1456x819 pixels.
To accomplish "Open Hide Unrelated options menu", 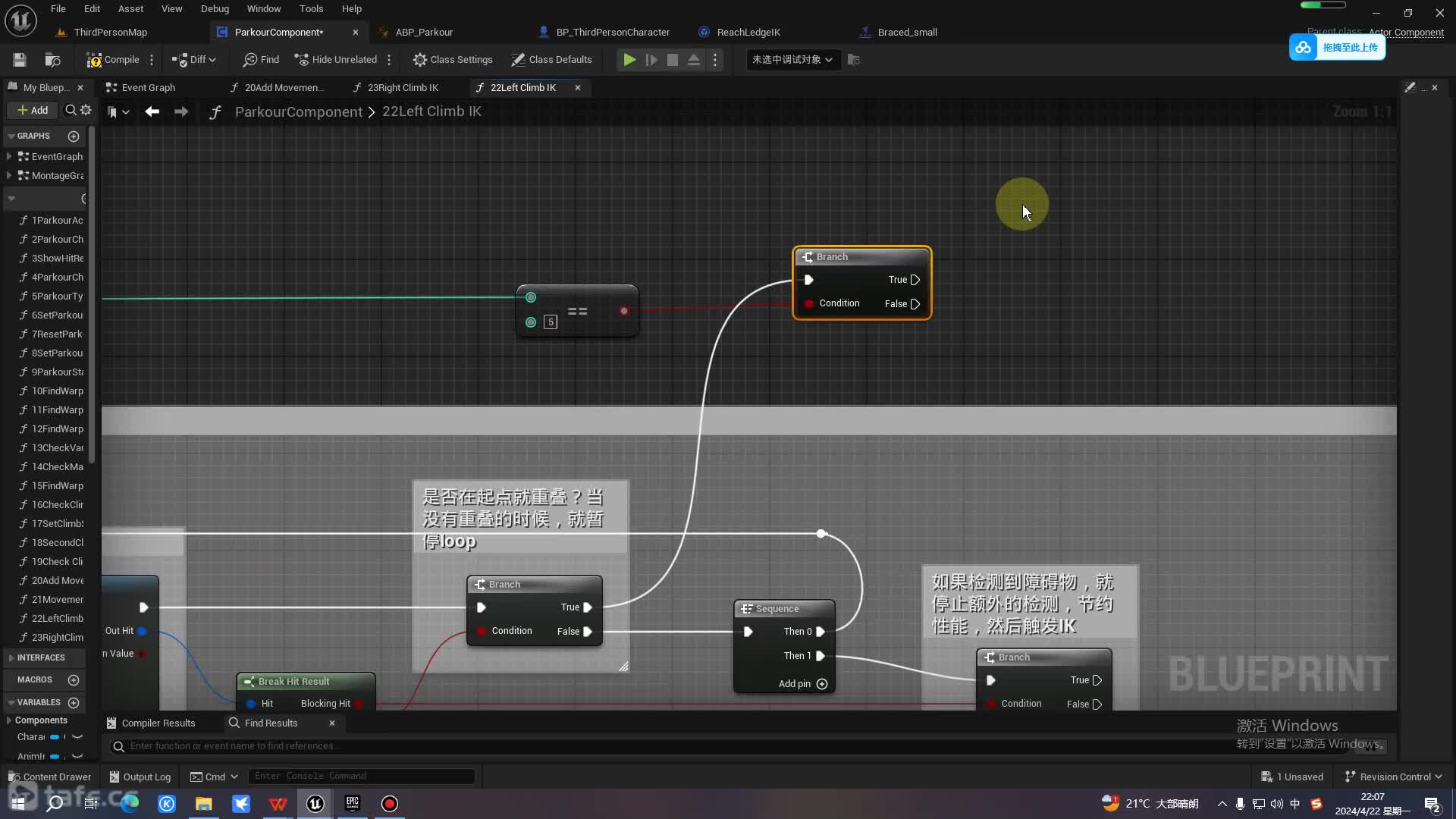I will pos(389,60).
